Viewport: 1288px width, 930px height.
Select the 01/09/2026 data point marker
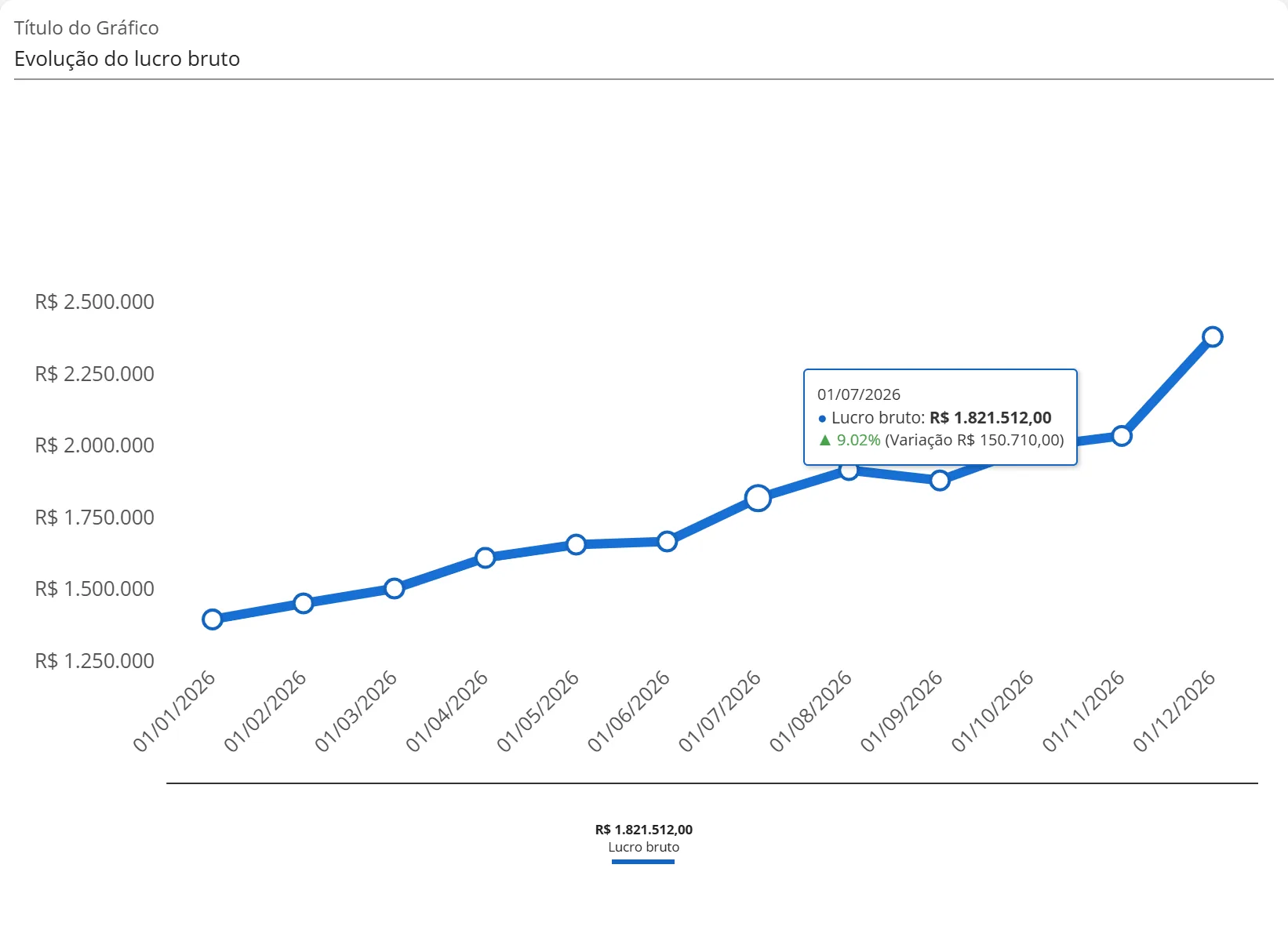(x=940, y=480)
